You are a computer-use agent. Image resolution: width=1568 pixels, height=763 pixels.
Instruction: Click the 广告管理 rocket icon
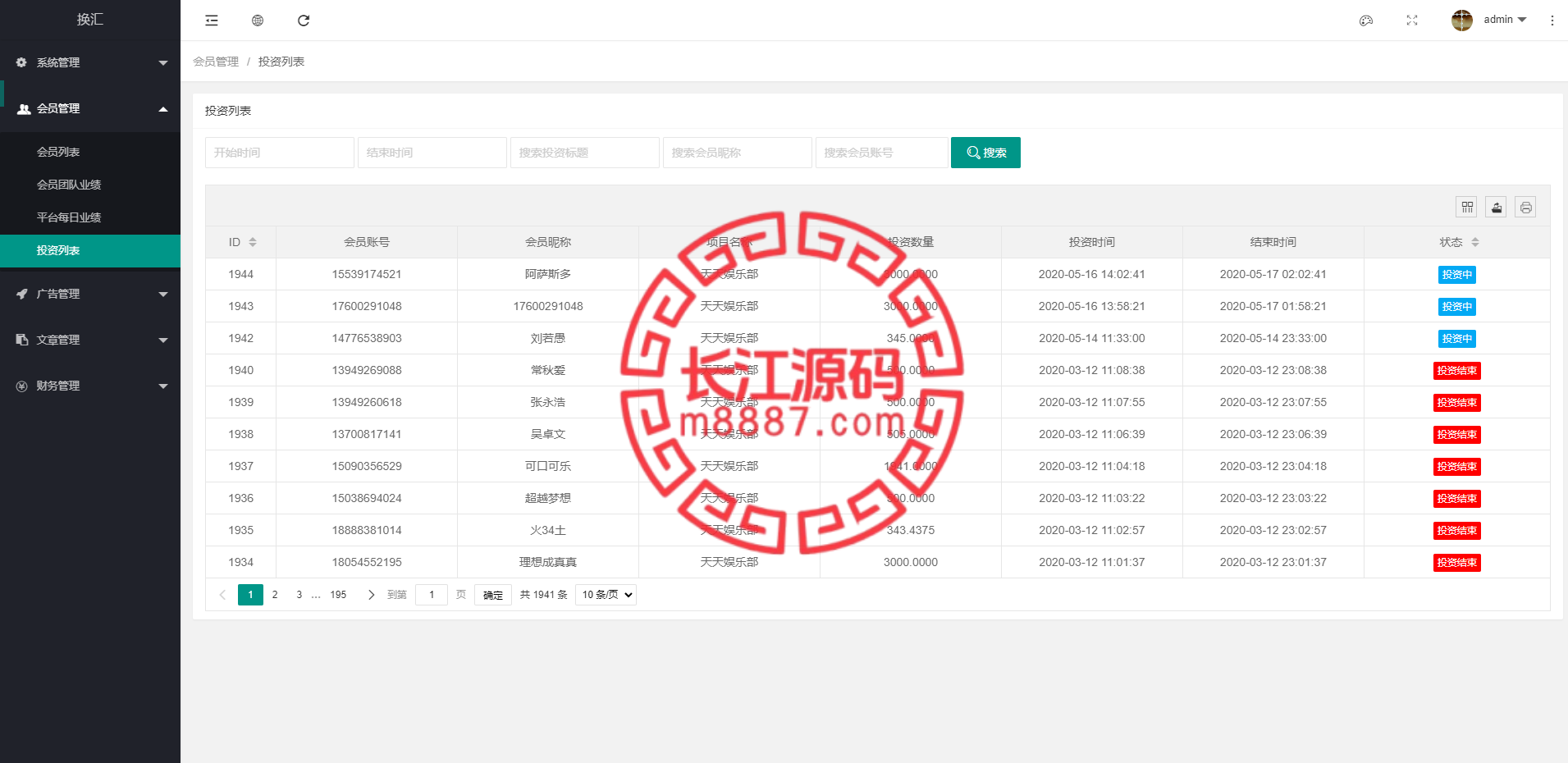point(22,294)
